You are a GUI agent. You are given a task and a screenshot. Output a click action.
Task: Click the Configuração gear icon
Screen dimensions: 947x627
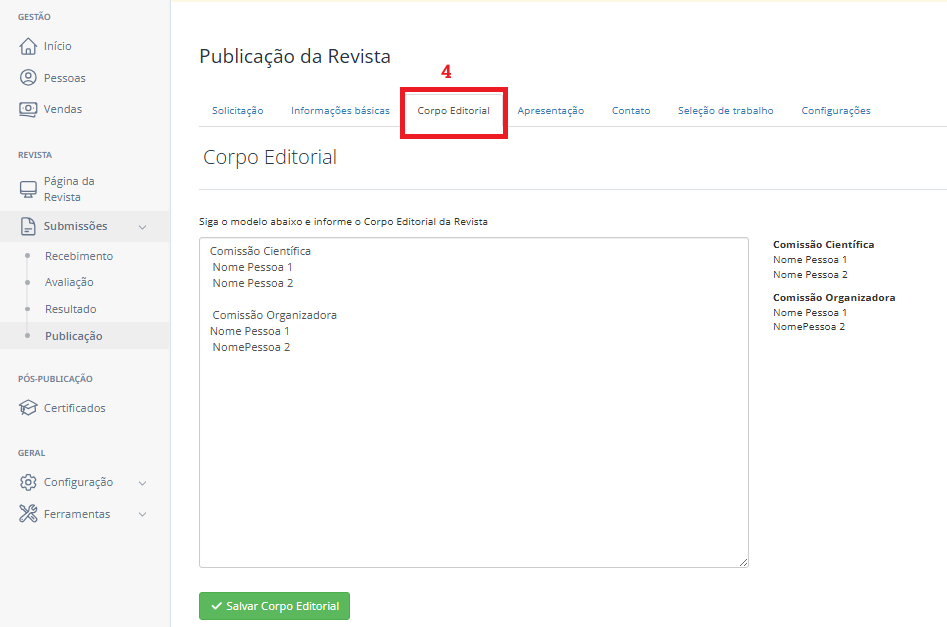pyautogui.click(x=28, y=482)
